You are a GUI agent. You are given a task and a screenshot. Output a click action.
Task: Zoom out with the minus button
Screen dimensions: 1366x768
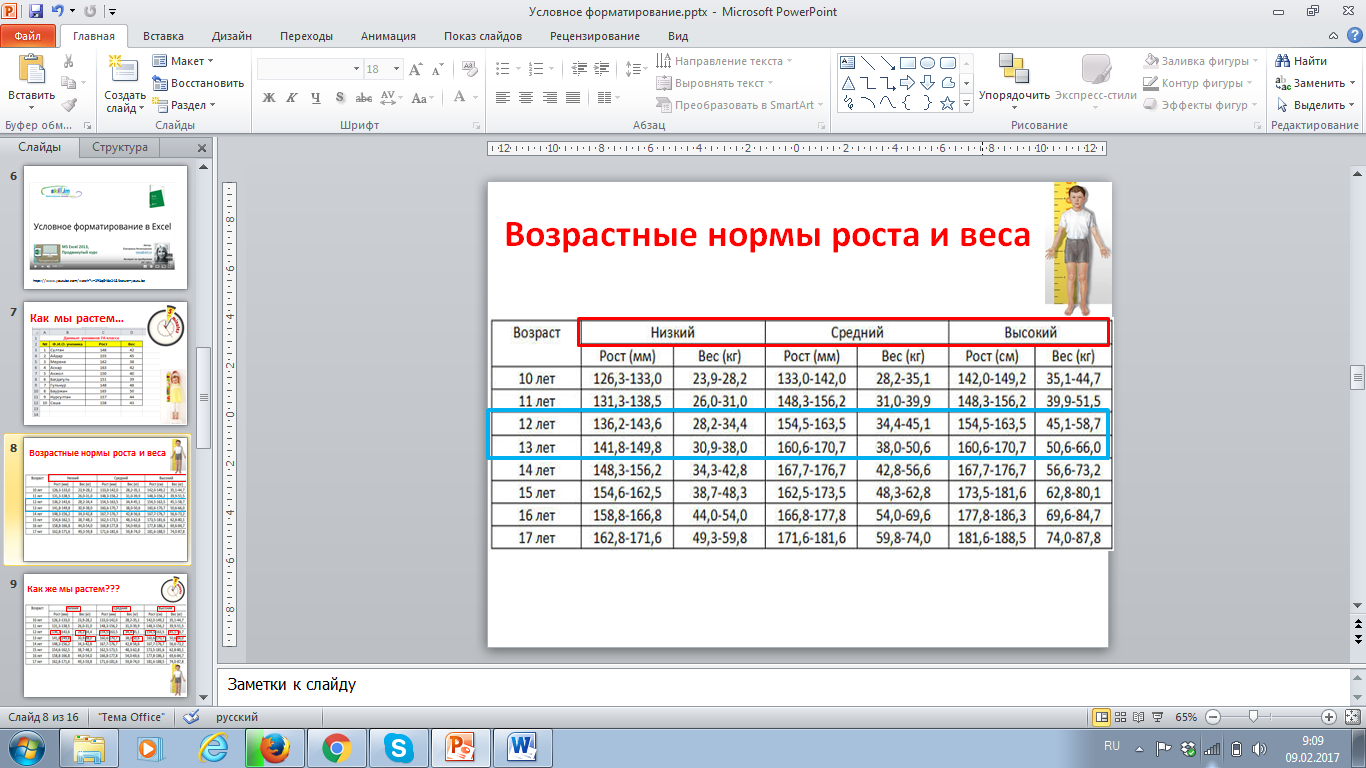(x=1212, y=717)
